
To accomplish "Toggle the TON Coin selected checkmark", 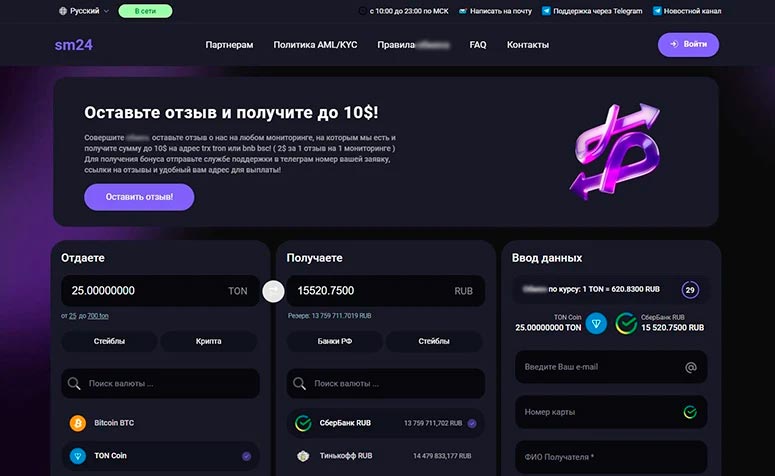I will 246,456.
